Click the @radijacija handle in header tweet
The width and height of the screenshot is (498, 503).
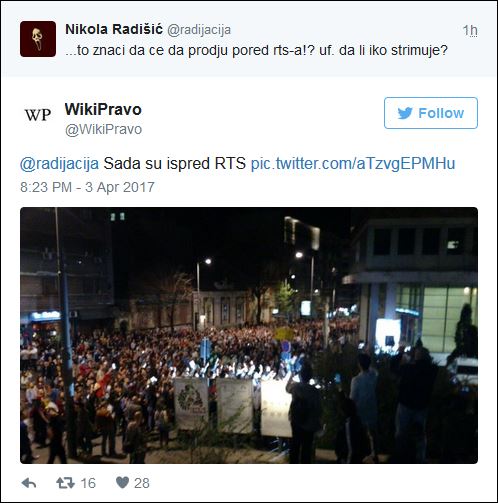[x=199, y=30]
